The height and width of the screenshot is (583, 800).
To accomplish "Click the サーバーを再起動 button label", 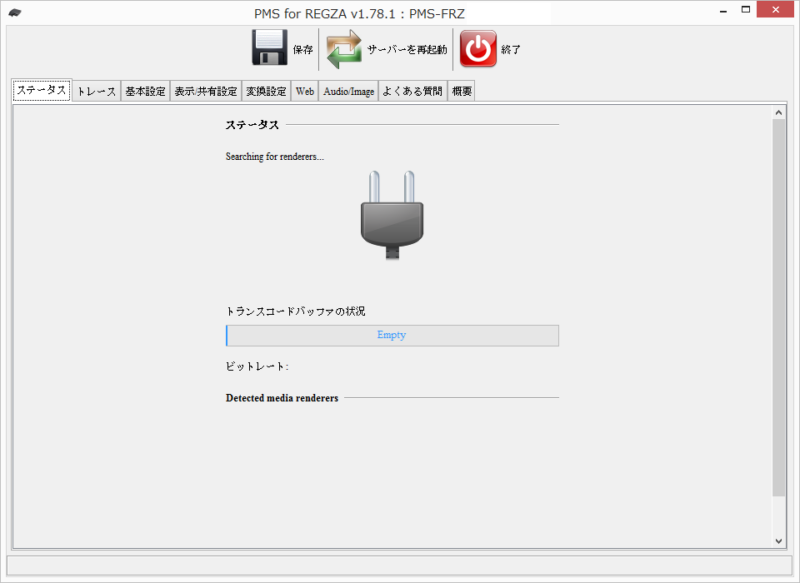I will [x=407, y=49].
